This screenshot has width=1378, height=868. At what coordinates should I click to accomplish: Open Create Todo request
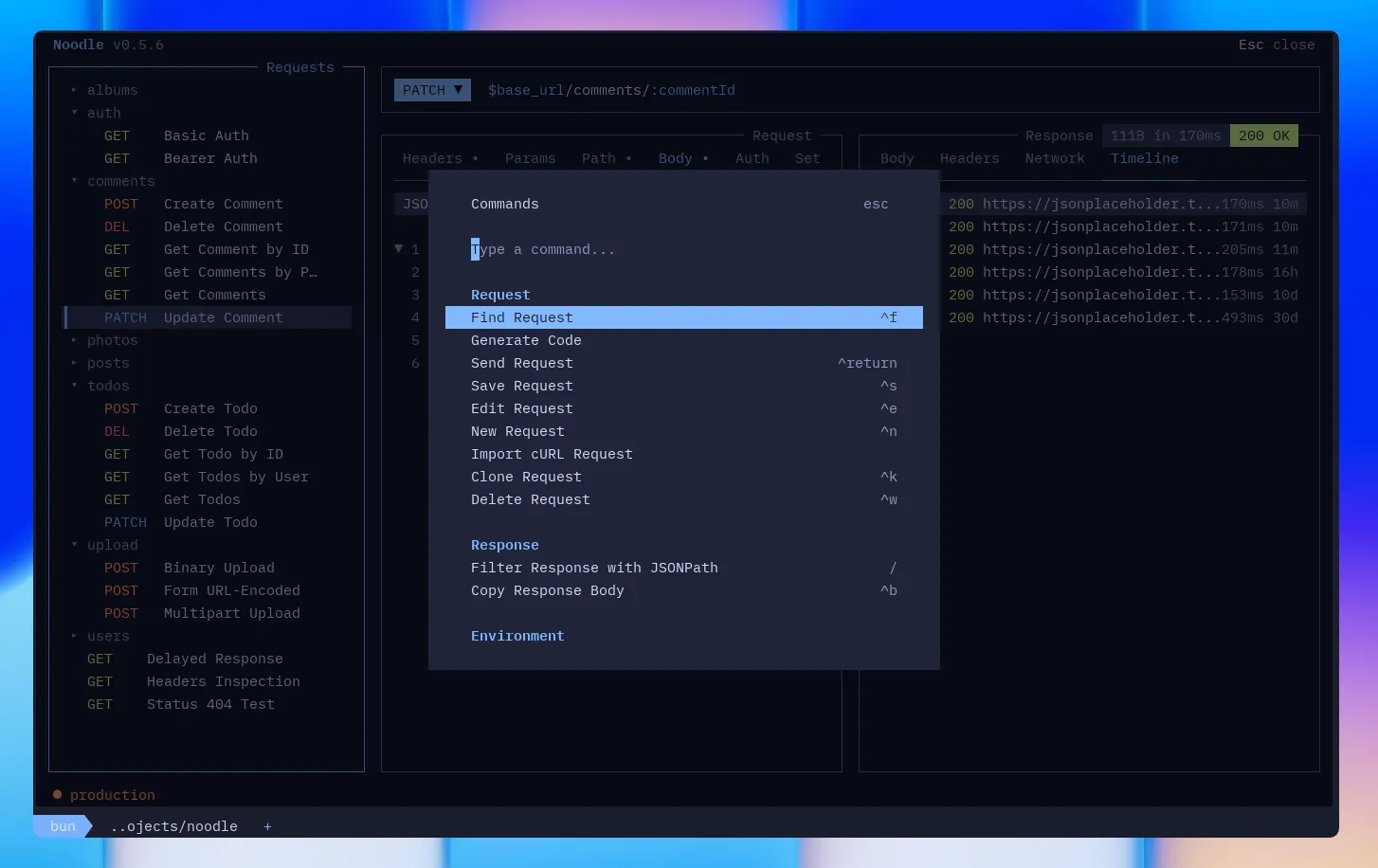click(x=207, y=408)
